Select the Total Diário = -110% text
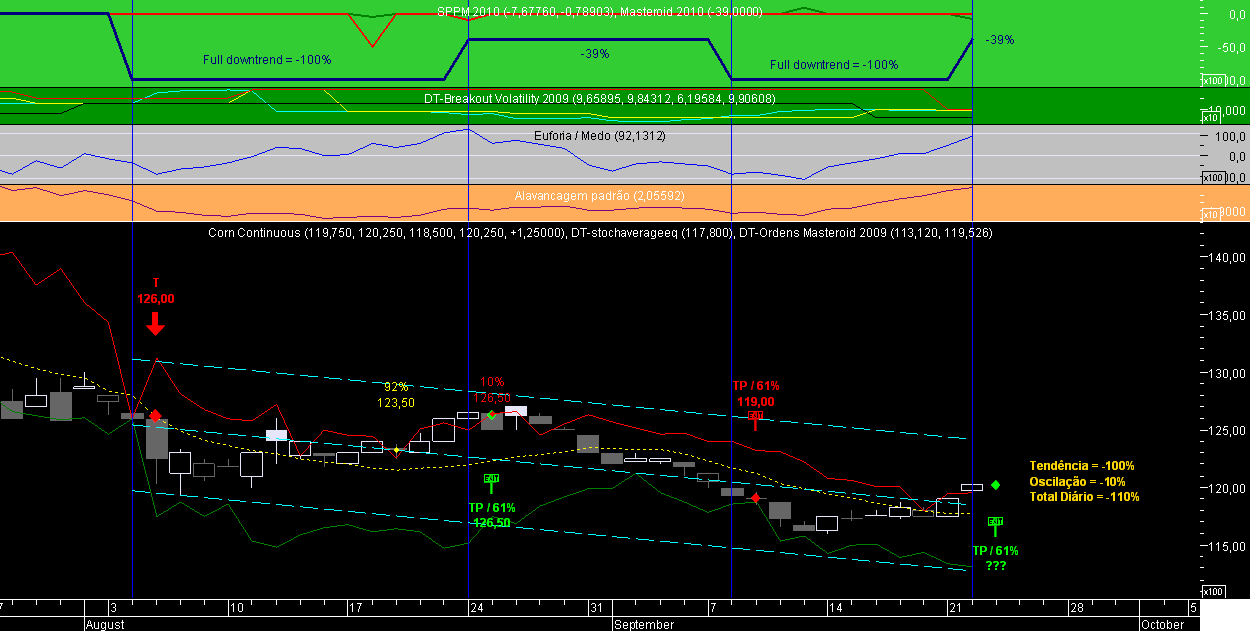Viewport: 1250px width, 631px height. click(x=1084, y=496)
